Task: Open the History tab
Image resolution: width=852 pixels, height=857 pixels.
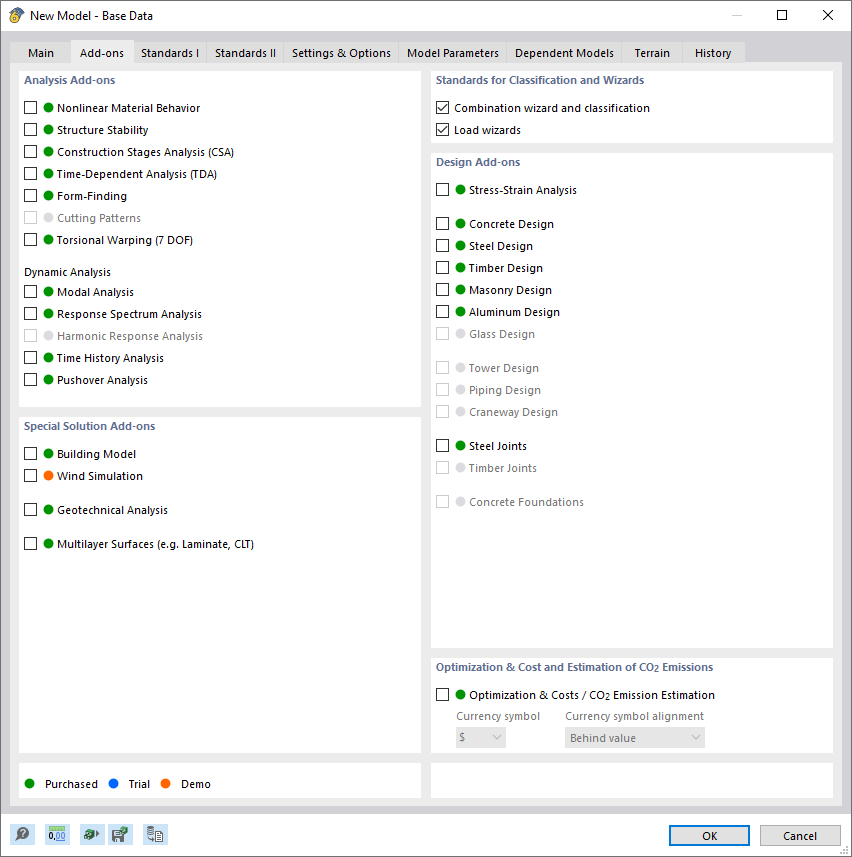Action: [713, 53]
